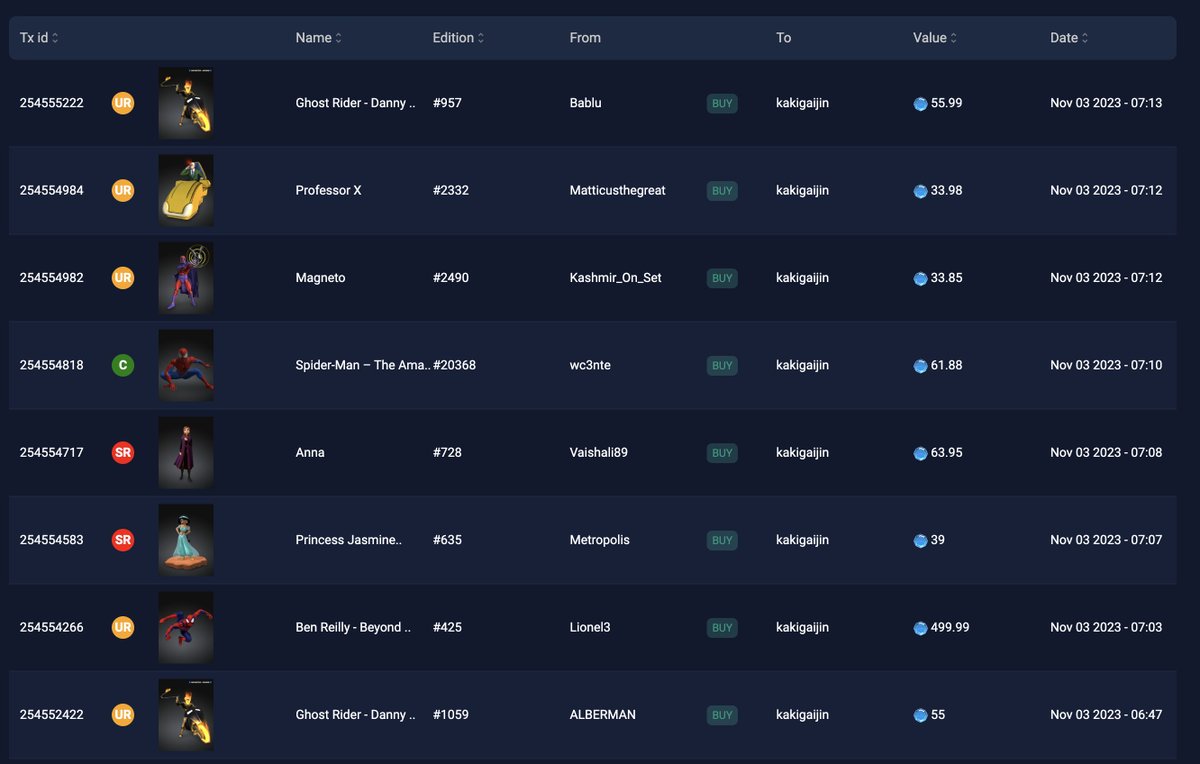Click the coin icon beside value 63.95
This screenshot has height=764, width=1200.
[x=920, y=452]
